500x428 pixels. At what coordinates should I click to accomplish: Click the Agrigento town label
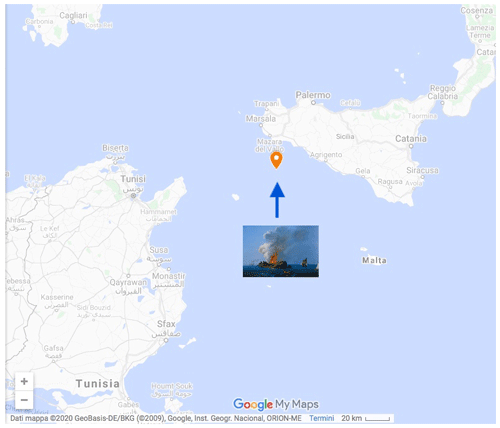coord(326,155)
